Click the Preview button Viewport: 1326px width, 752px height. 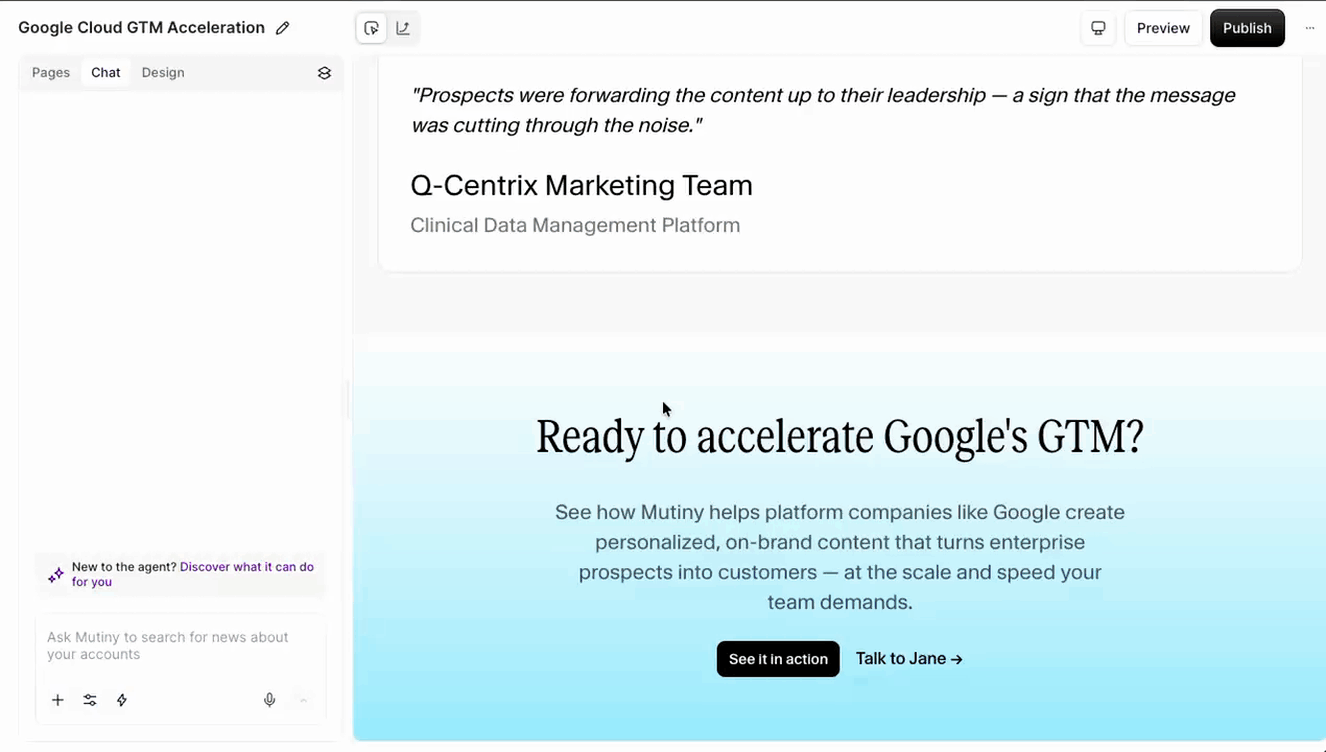pos(1163,28)
